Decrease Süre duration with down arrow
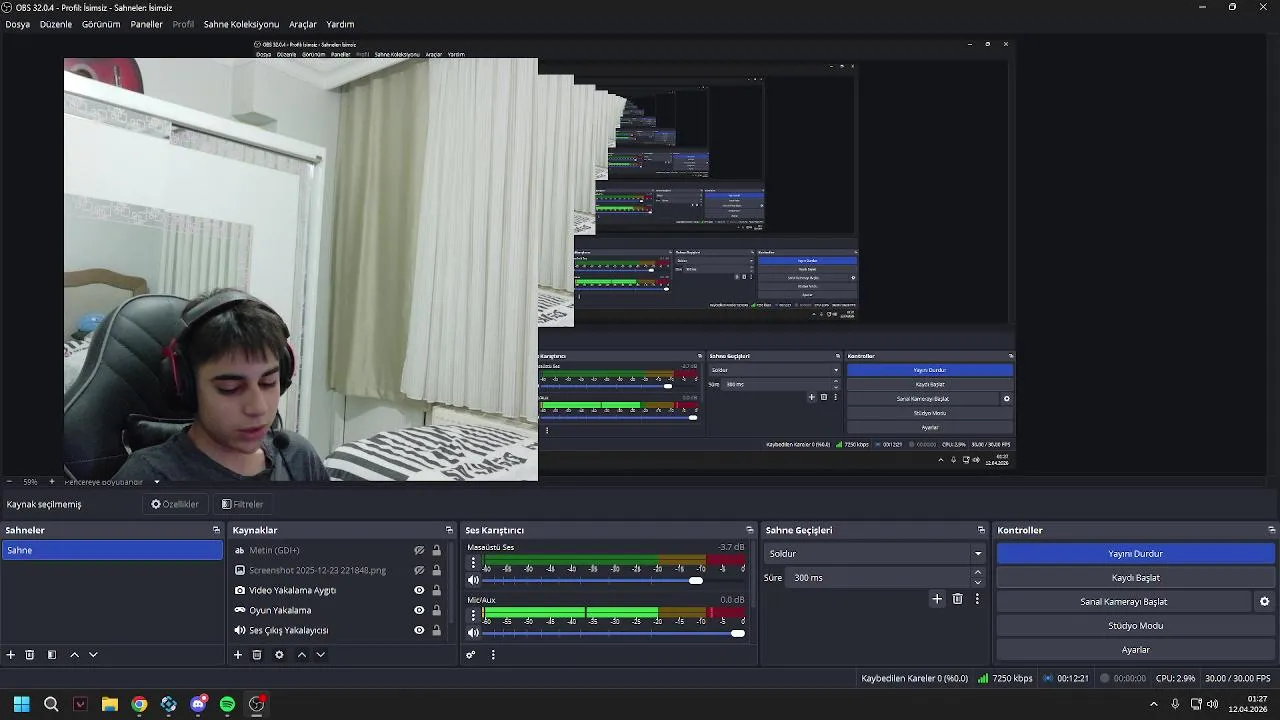Viewport: 1280px width, 720px height. pos(978,583)
